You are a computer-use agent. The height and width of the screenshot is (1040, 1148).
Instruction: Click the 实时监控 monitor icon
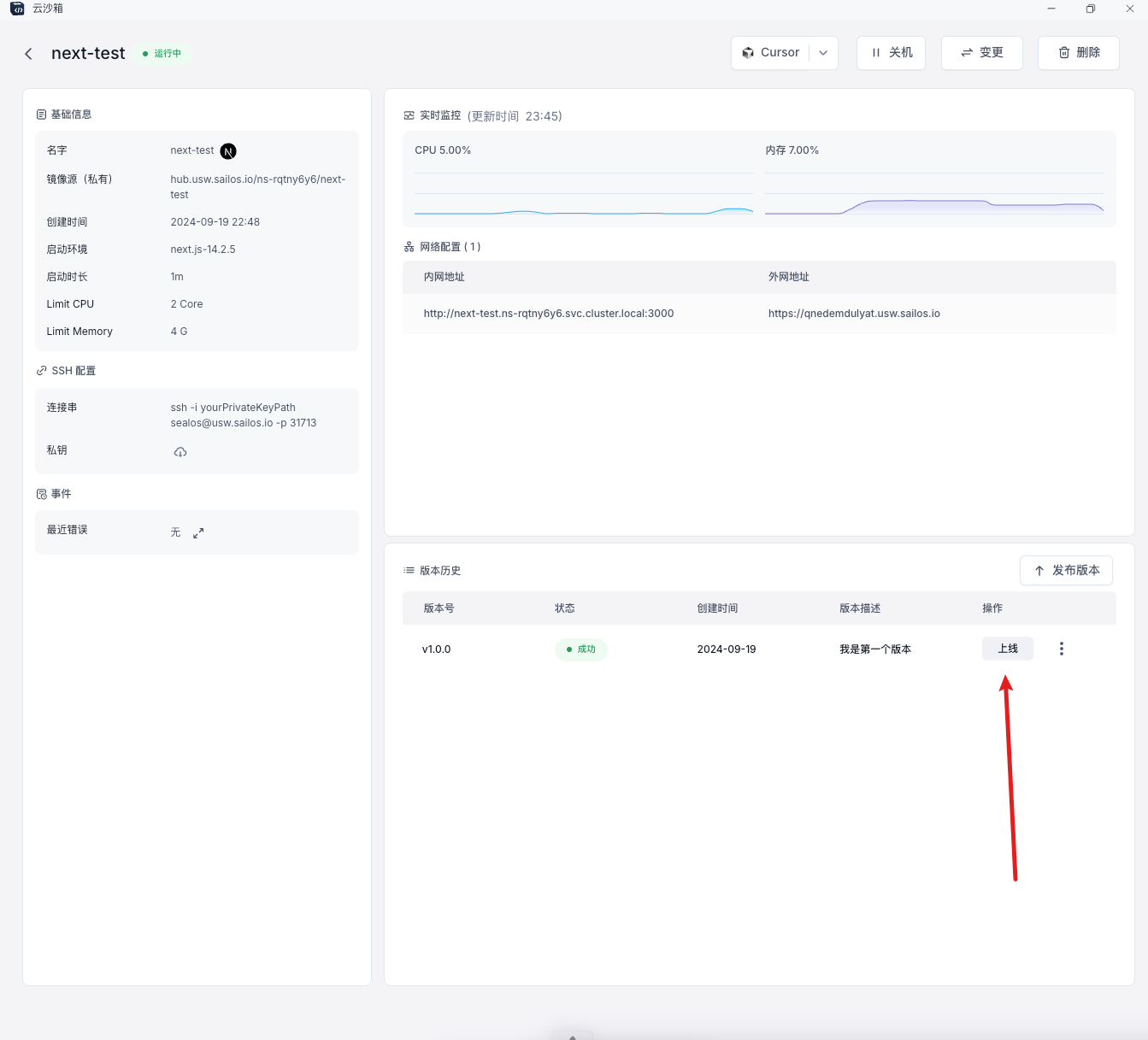click(409, 115)
